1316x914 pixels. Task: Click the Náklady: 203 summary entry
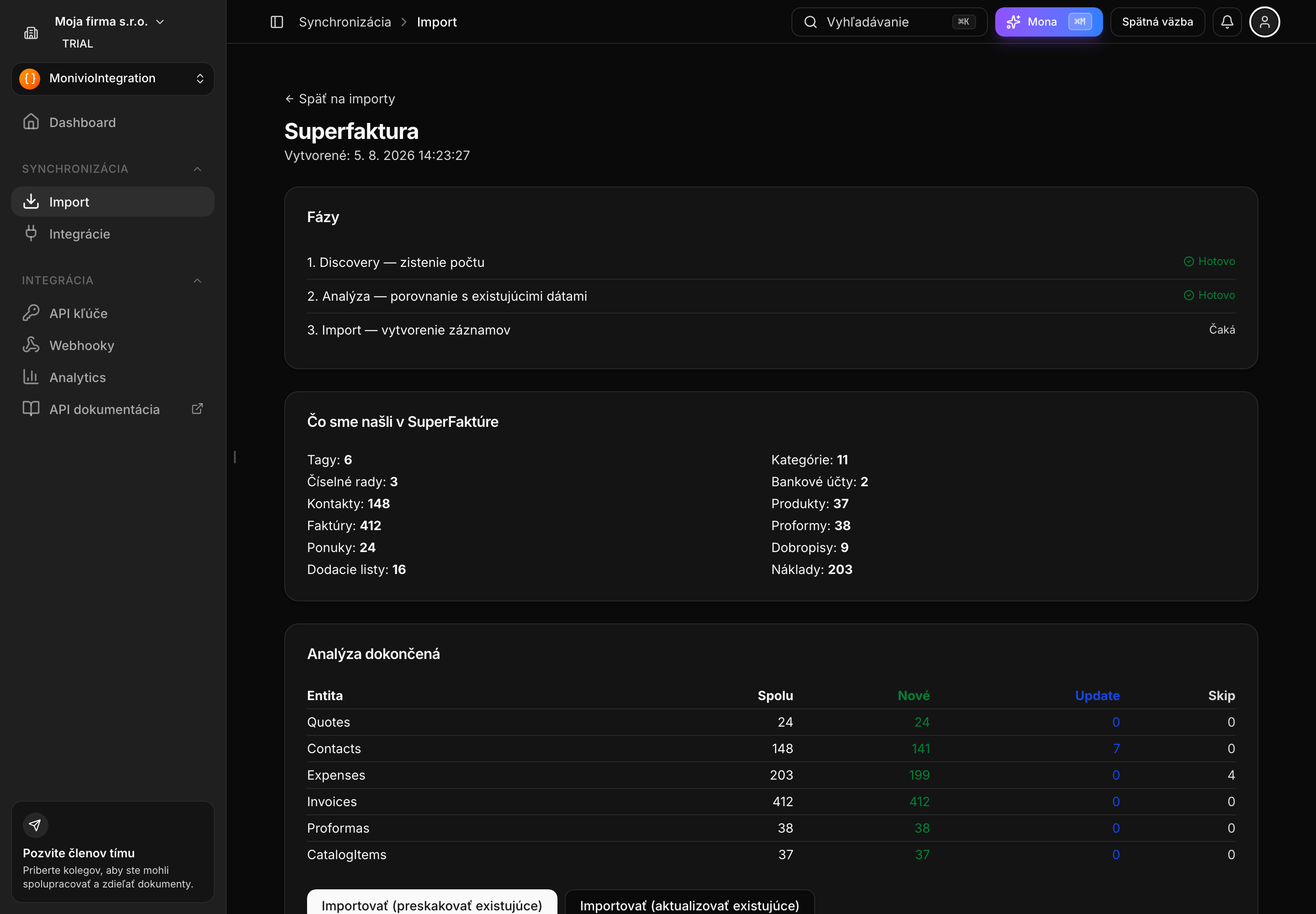point(812,569)
